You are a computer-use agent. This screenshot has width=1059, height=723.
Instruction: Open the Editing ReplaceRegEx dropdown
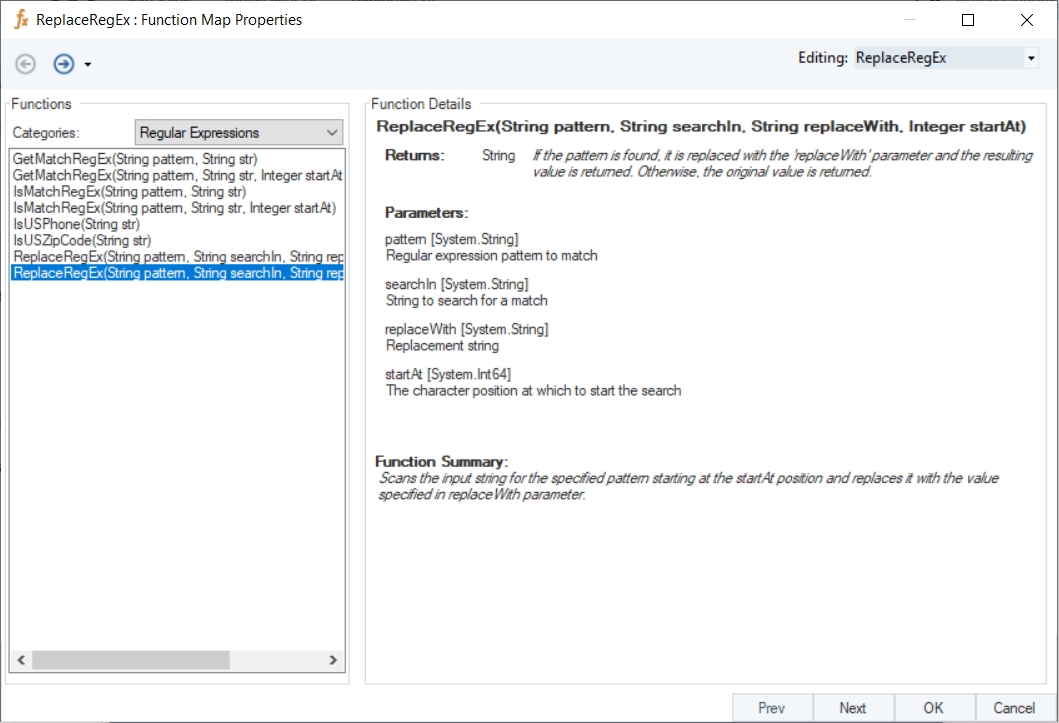click(x=1031, y=59)
